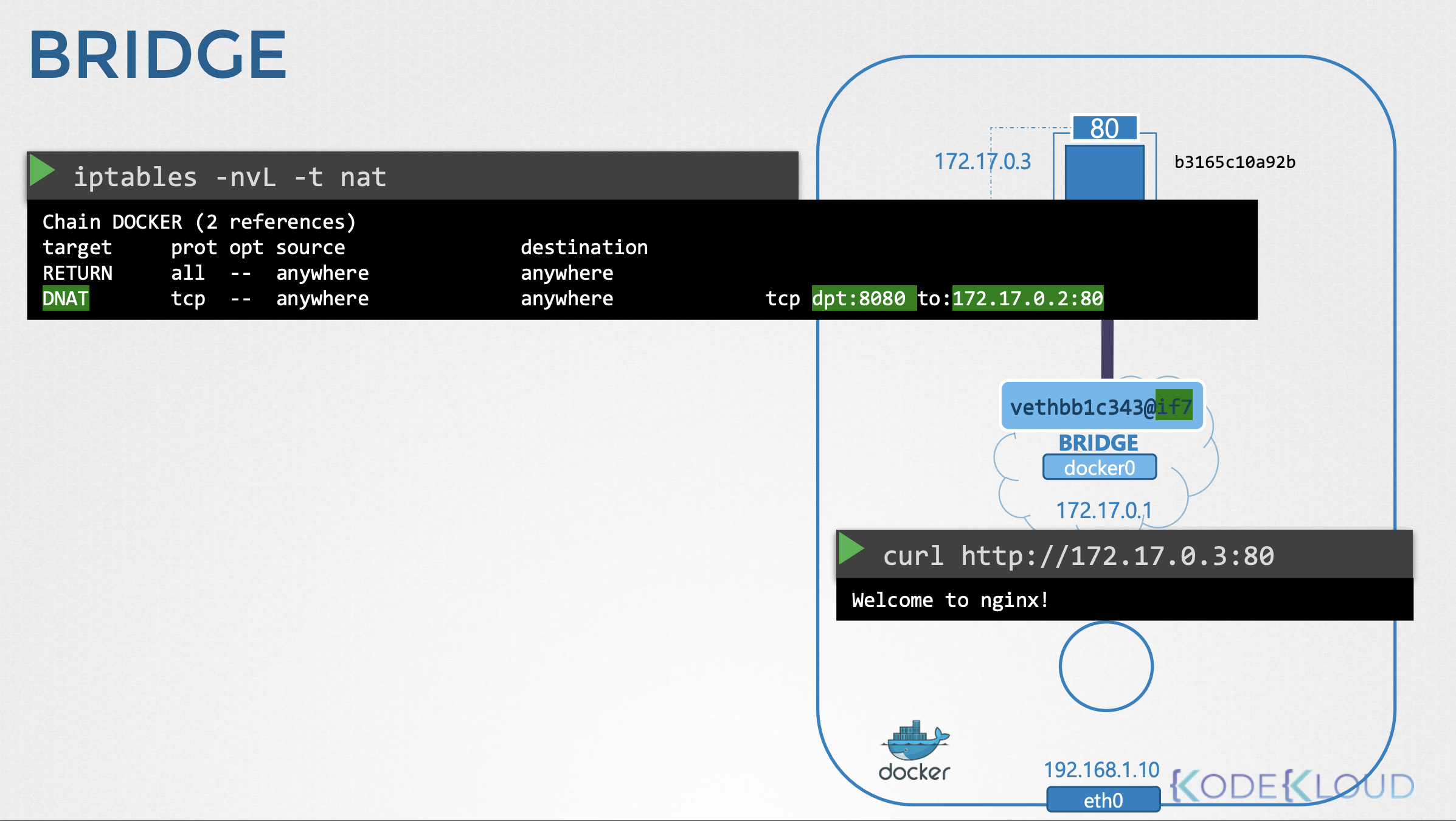Screen dimensions: 1456x821
Task: Click the curl http://172.17.0.3:80 command text
Action: [x=1078, y=556]
